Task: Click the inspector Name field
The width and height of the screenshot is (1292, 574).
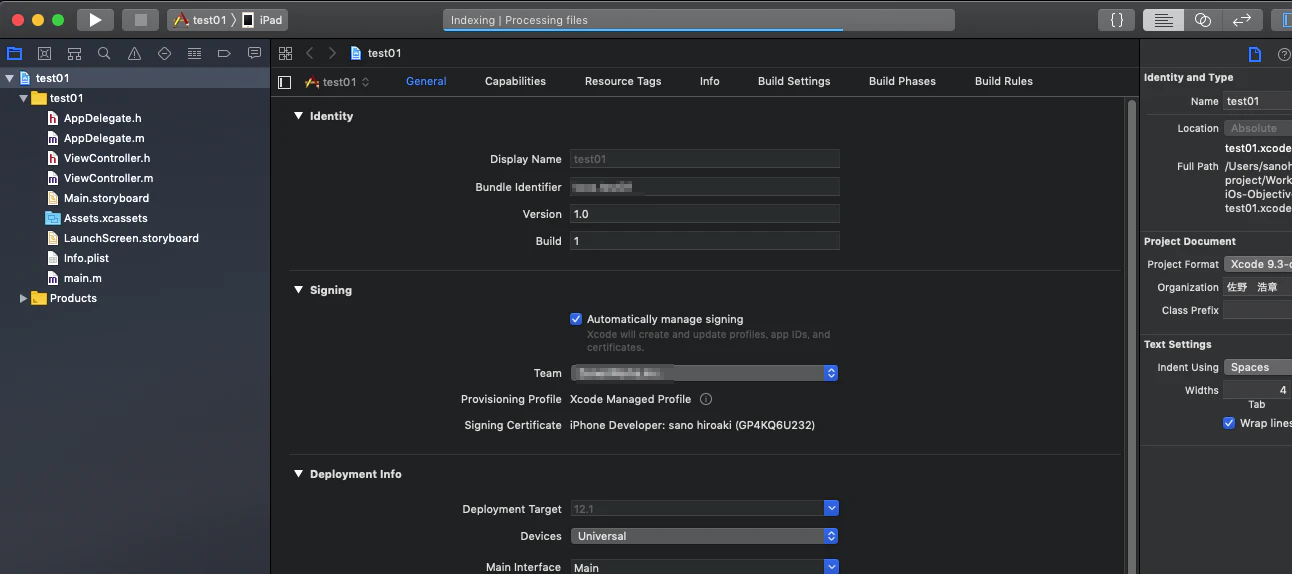Action: (1257, 101)
